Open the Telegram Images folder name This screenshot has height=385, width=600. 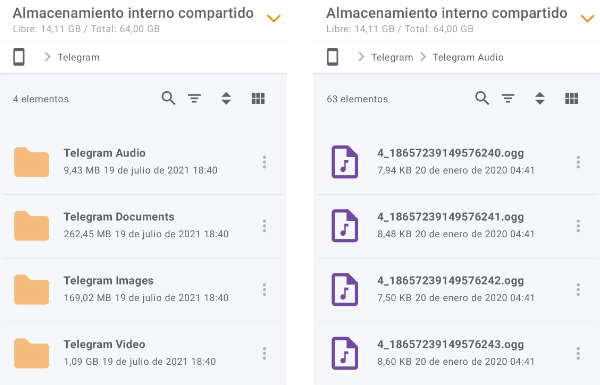(x=108, y=281)
